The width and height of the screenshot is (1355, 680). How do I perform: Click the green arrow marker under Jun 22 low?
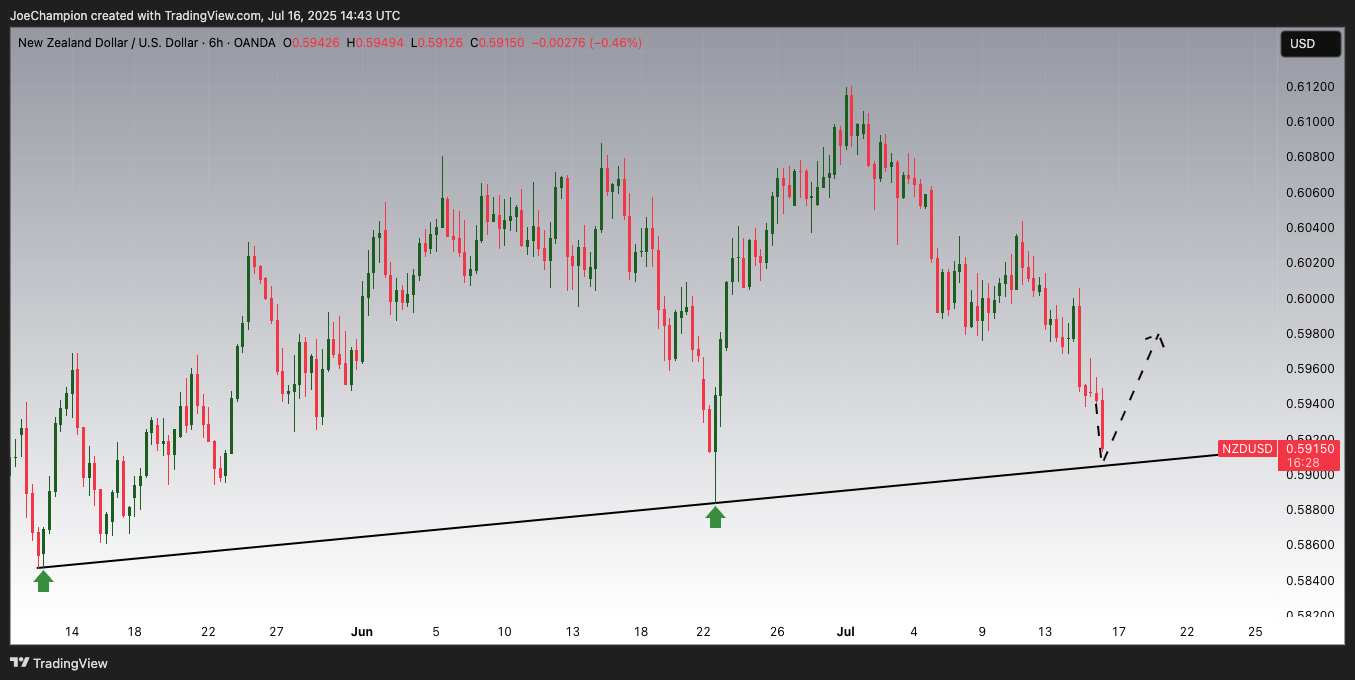tap(715, 516)
